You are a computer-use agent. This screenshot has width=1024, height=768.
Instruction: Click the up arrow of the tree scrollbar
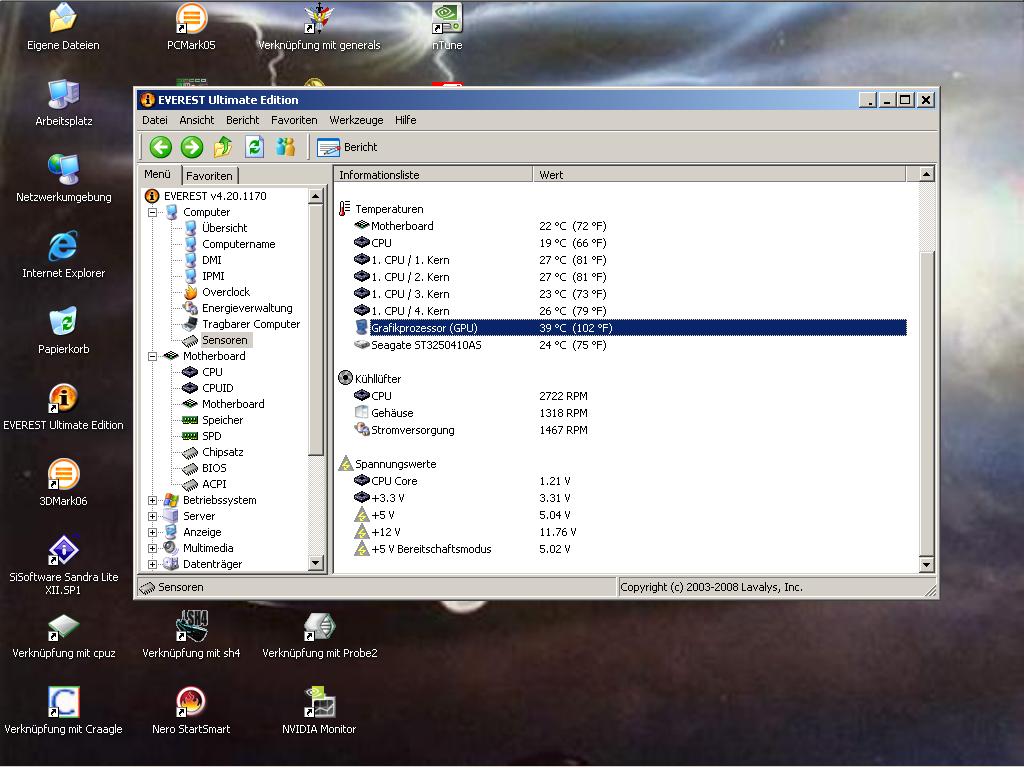point(315,196)
